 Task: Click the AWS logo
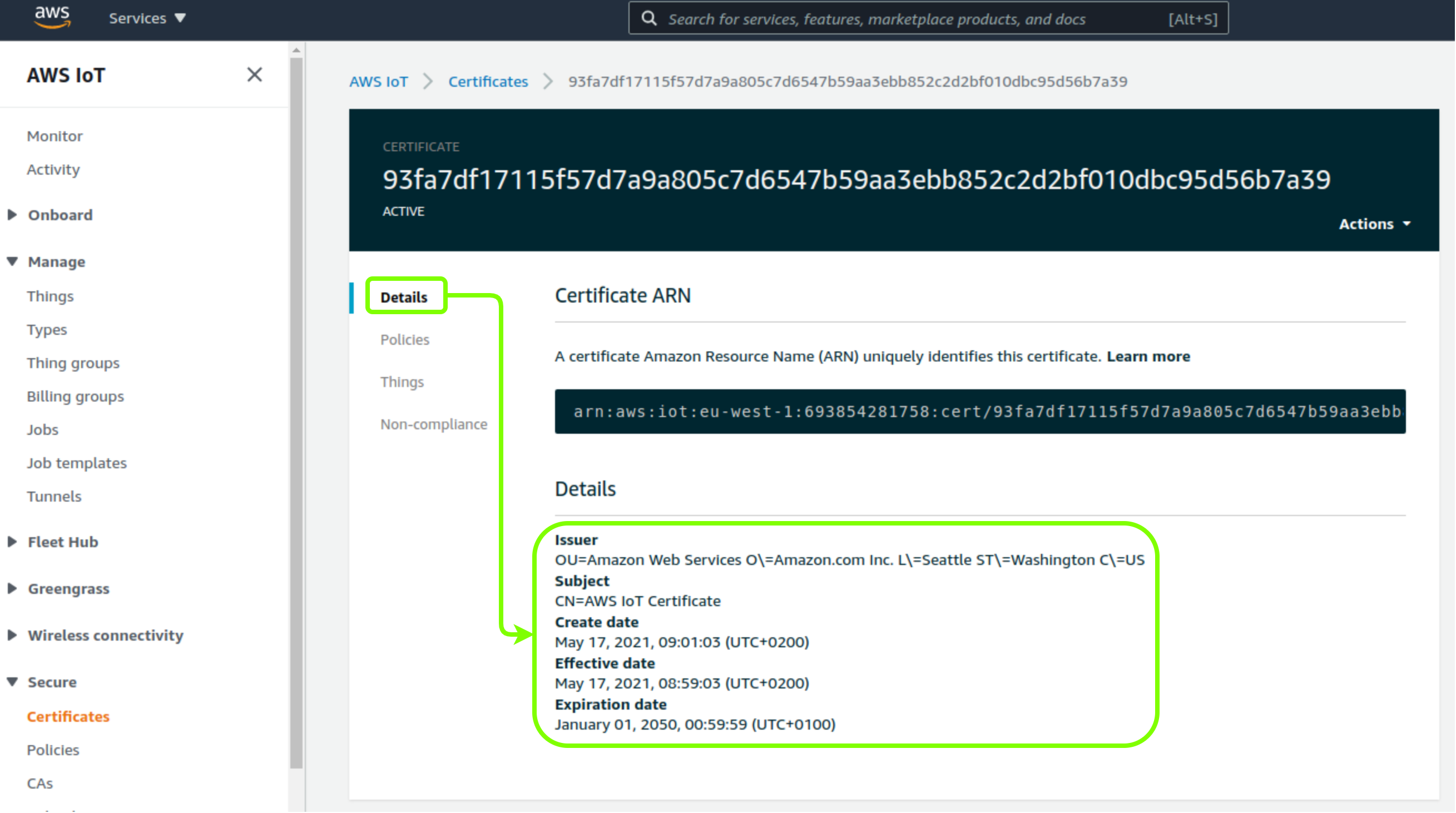[x=52, y=17]
